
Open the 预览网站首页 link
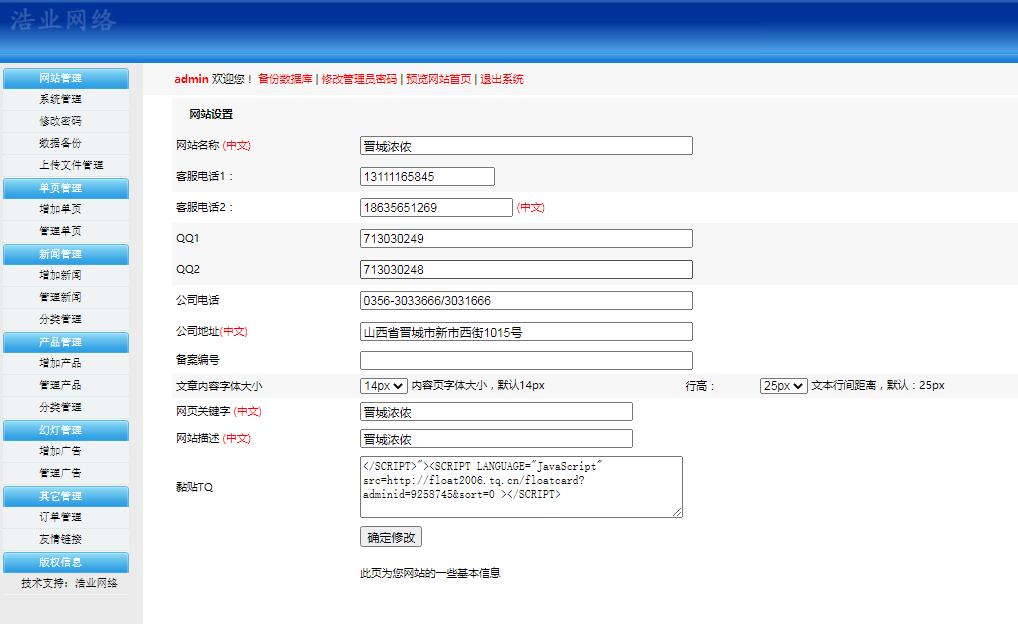(439, 79)
